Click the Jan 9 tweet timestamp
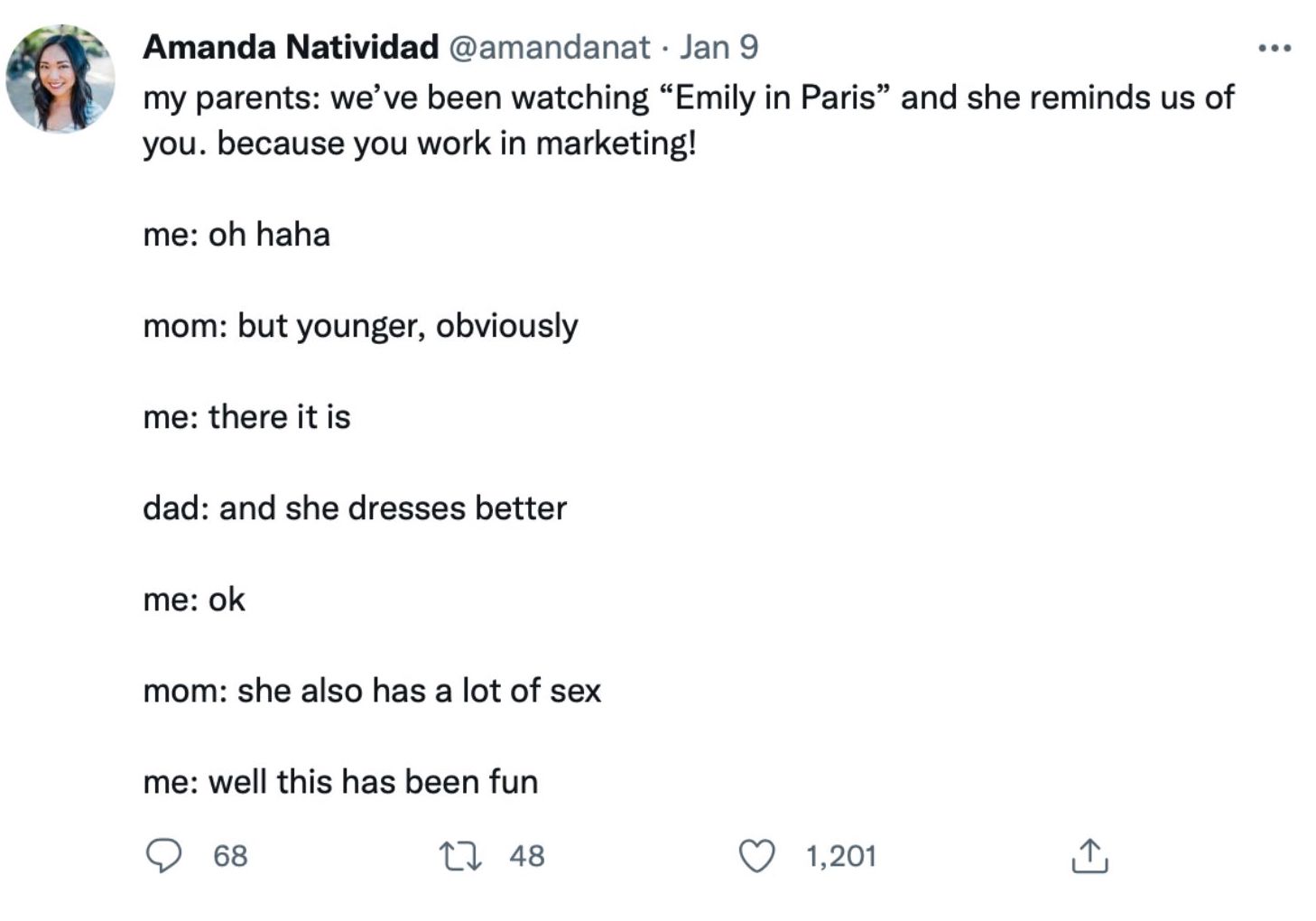 (x=718, y=47)
